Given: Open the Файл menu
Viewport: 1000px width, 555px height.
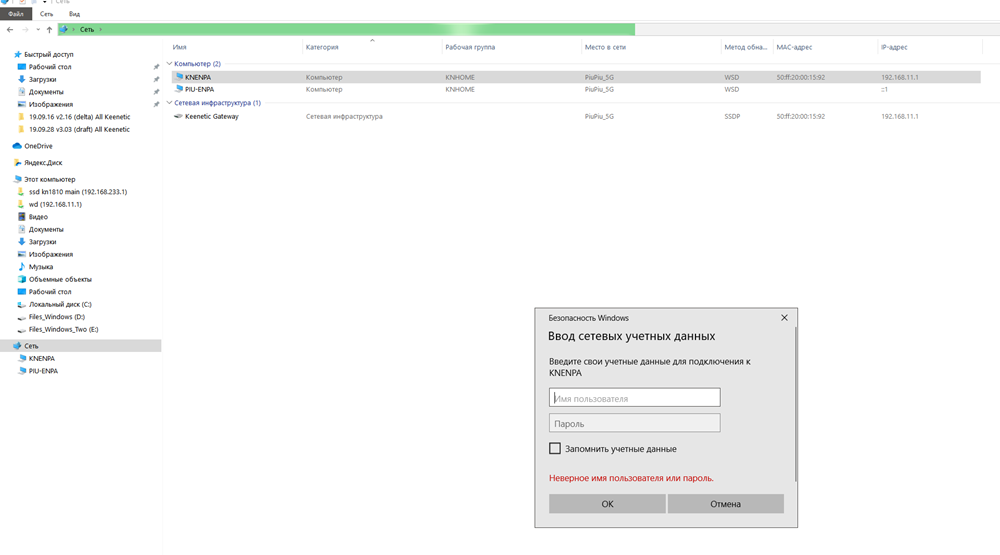Looking at the screenshot, I should coord(16,13).
